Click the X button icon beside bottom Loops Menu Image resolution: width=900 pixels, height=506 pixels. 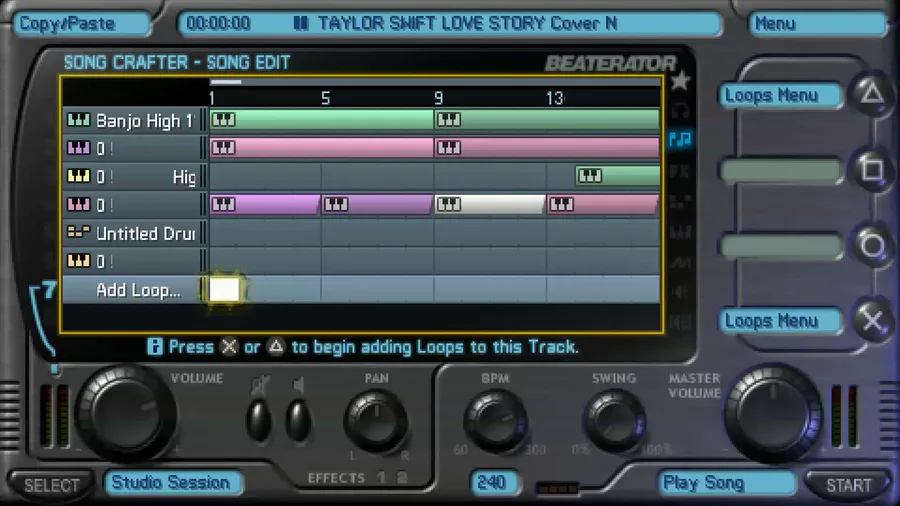pyautogui.click(x=872, y=321)
